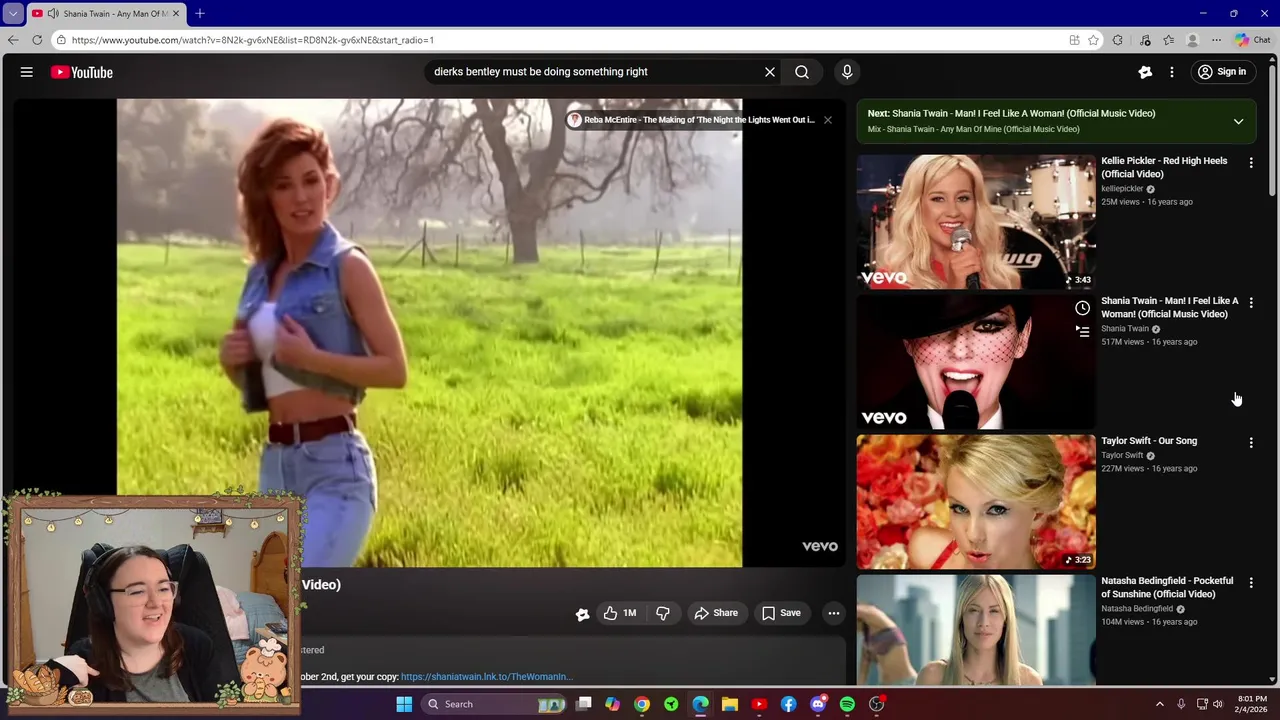1280x720 pixels.
Task: Click the split screen icon in address bar
Action: (x=1074, y=40)
